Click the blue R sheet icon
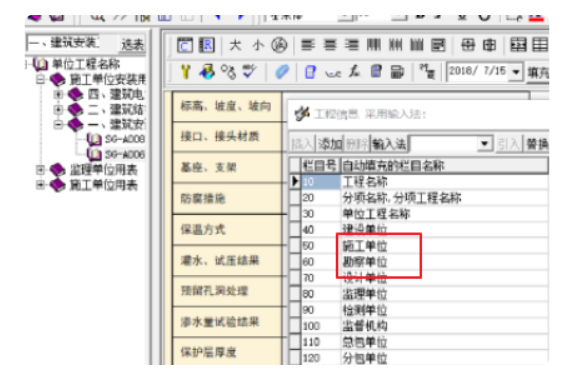This screenshot has height=383, width=567. (207, 46)
